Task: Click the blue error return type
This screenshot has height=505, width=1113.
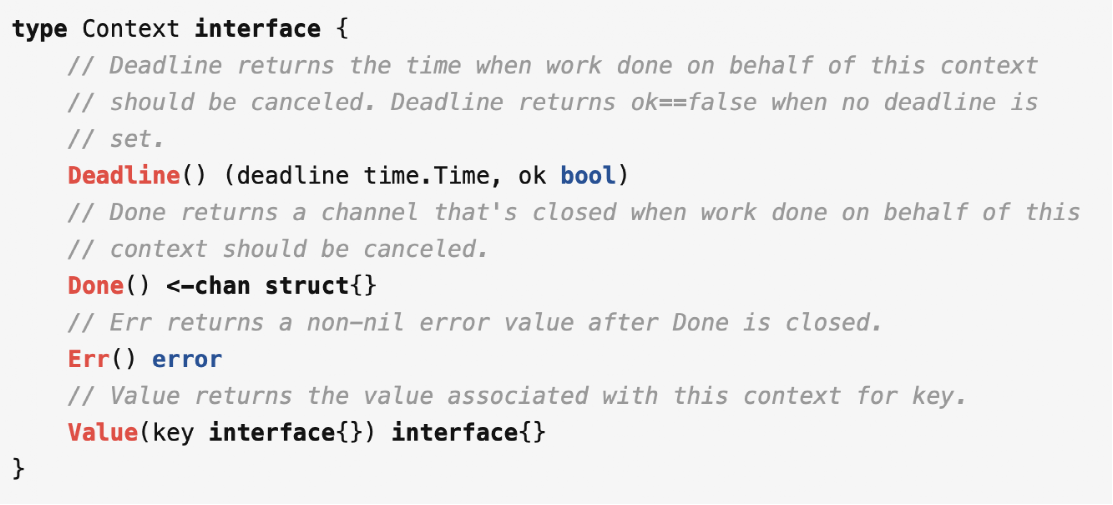Action: pos(187,359)
